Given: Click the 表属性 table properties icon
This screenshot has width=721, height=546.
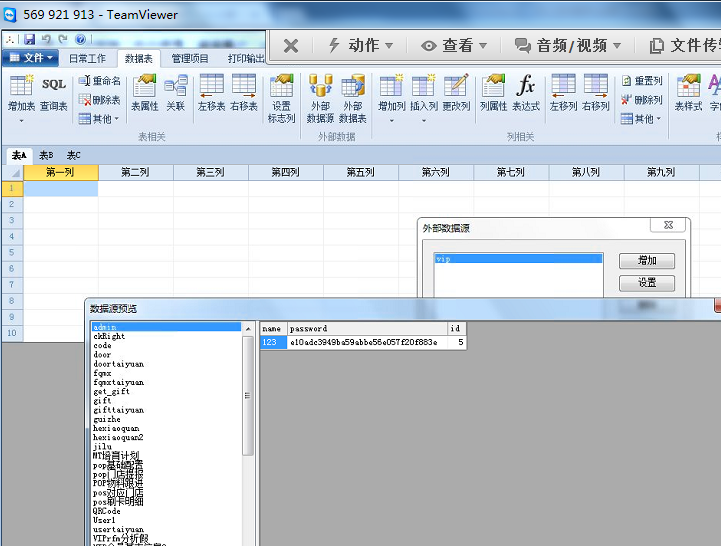Looking at the screenshot, I should tap(145, 91).
